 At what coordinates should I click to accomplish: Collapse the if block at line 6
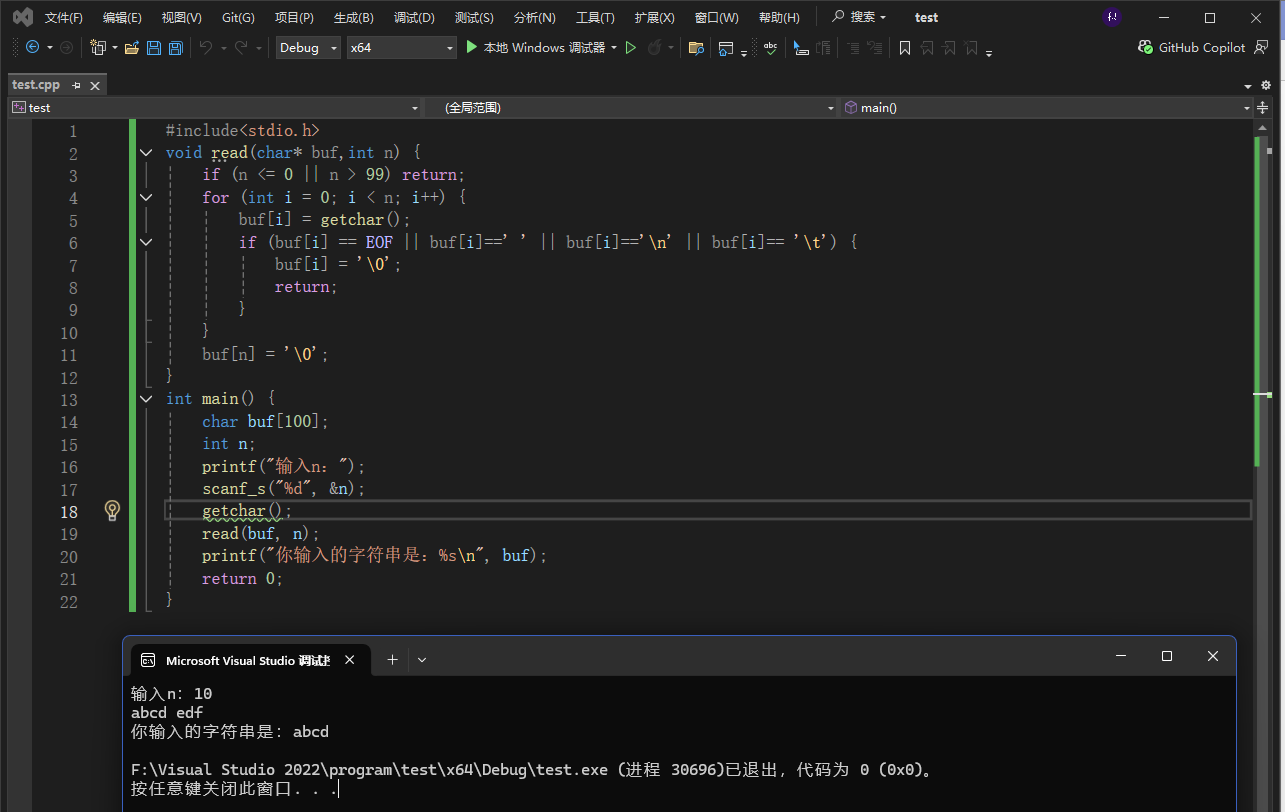146,242
